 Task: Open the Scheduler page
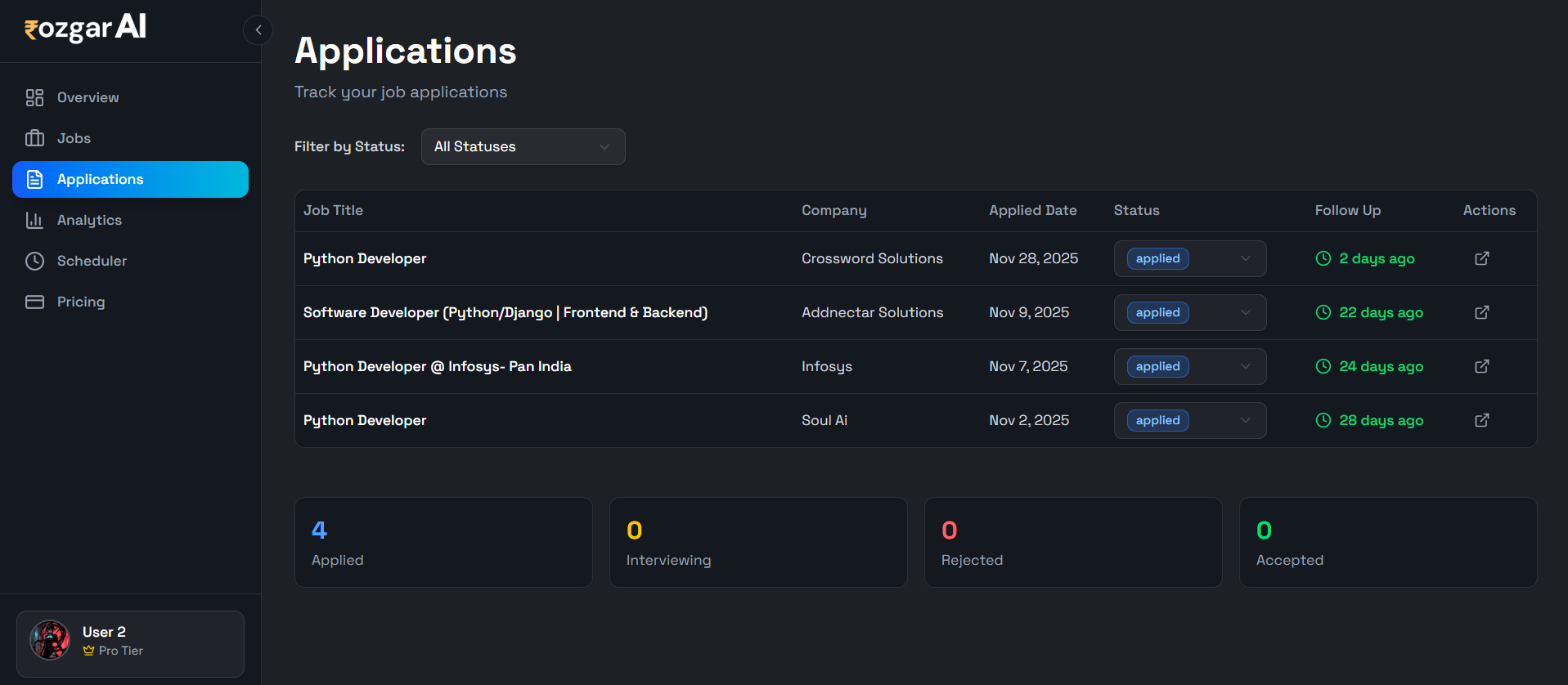pos(92,261)
